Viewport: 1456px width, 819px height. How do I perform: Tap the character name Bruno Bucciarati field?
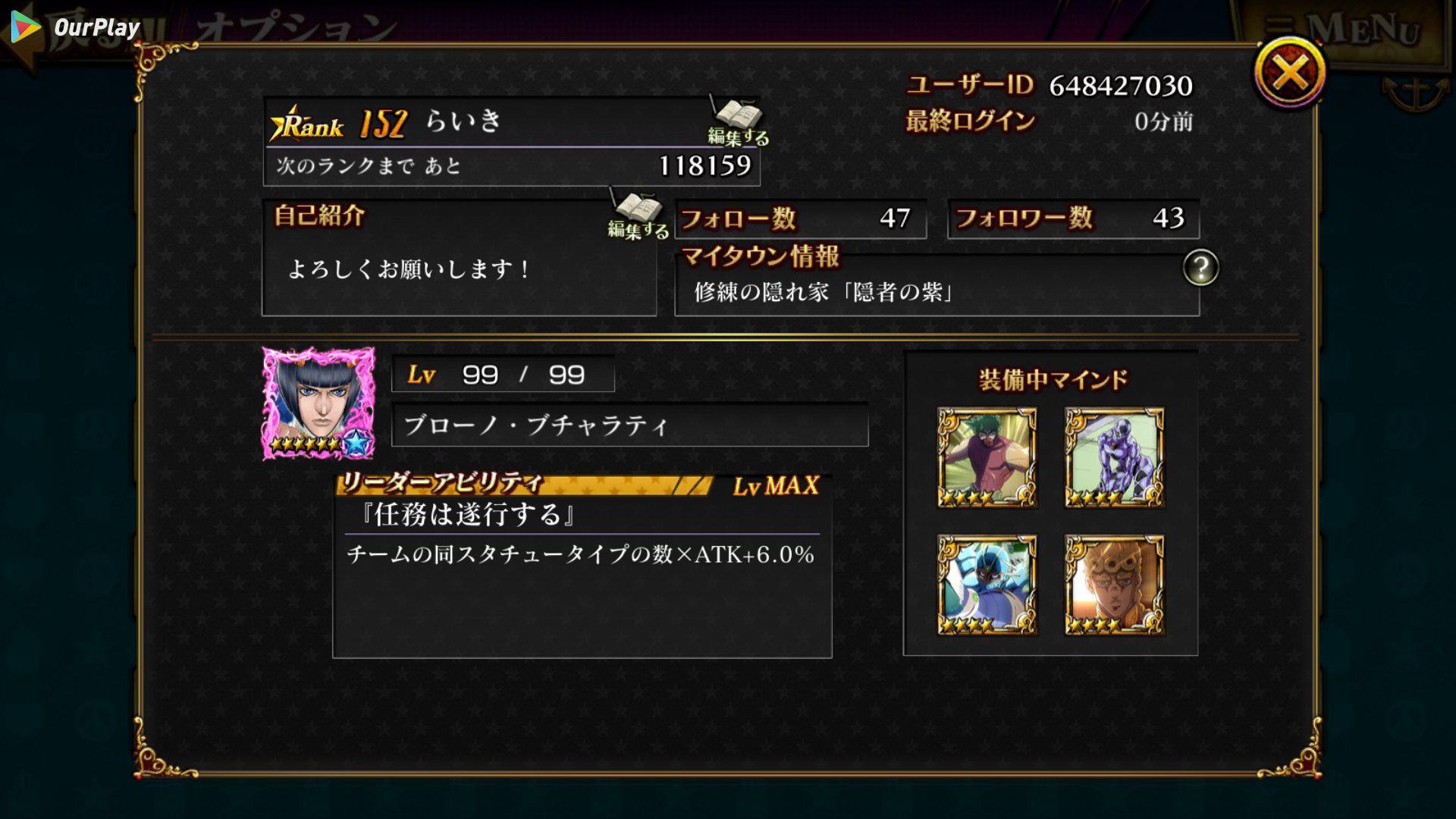click(629, 425)
